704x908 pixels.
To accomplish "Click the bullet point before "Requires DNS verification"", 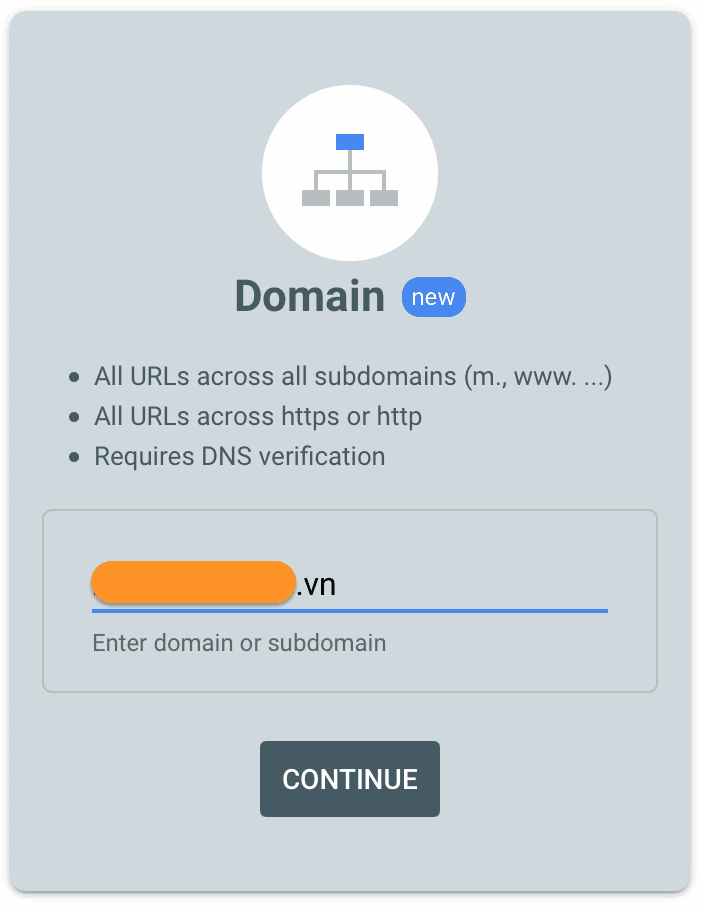I will (x=74, y=457).
